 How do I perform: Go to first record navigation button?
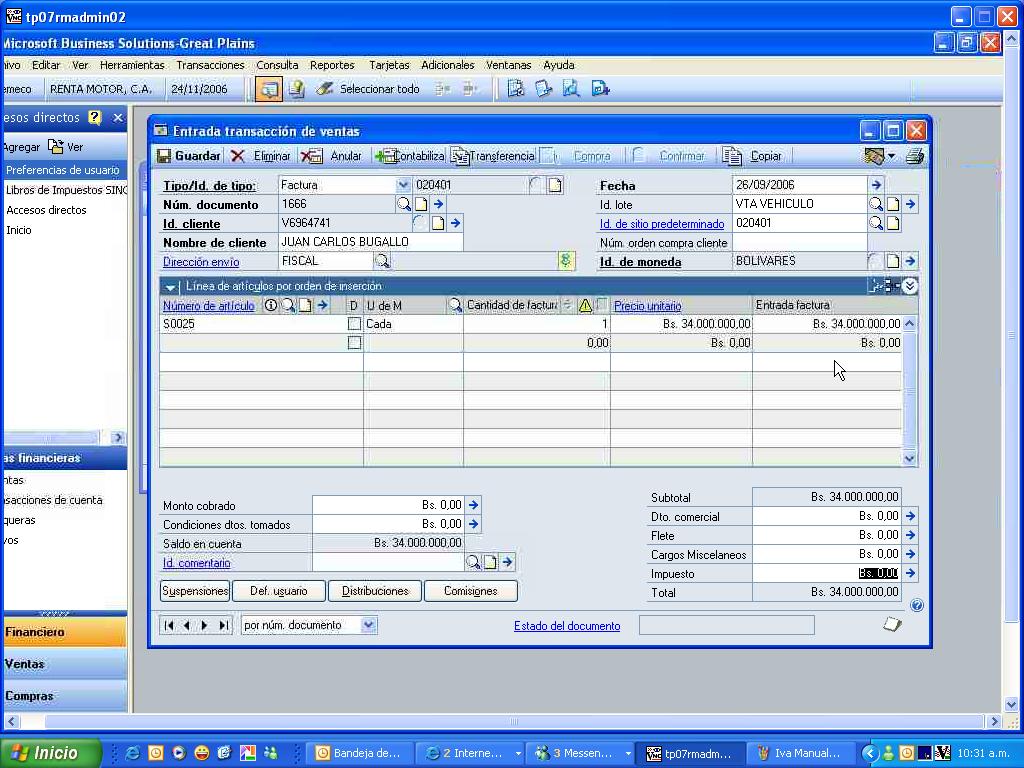click(x=169, y=626)
